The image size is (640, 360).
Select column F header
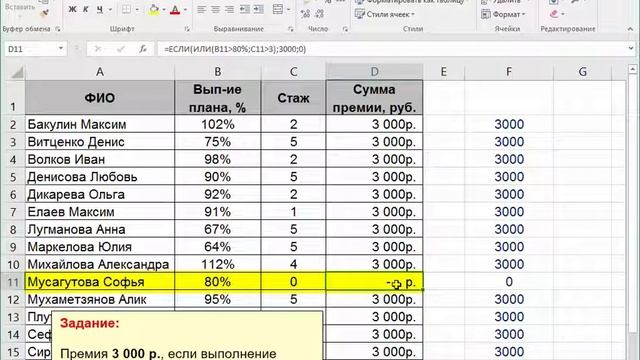point(509,72)
